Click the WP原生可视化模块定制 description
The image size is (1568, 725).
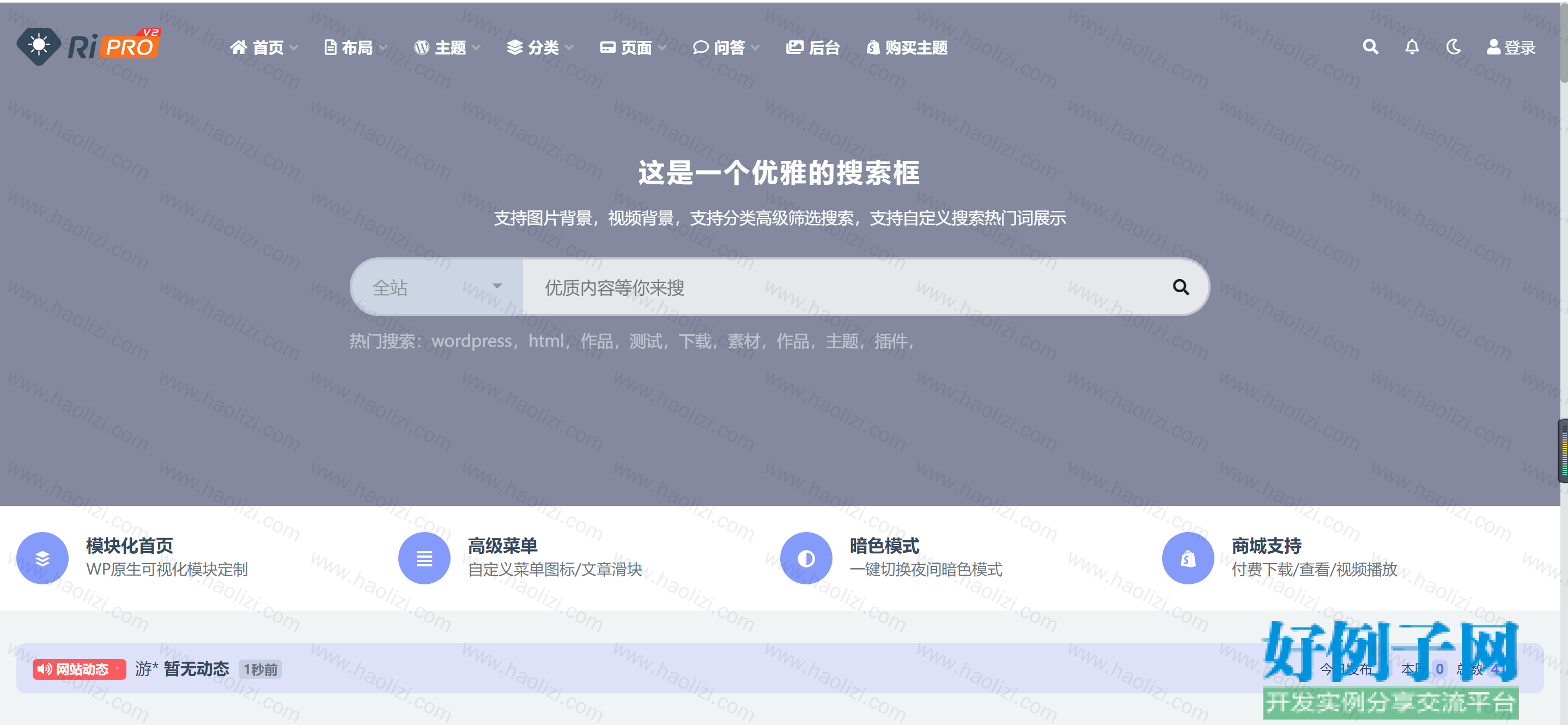(167, 569)
